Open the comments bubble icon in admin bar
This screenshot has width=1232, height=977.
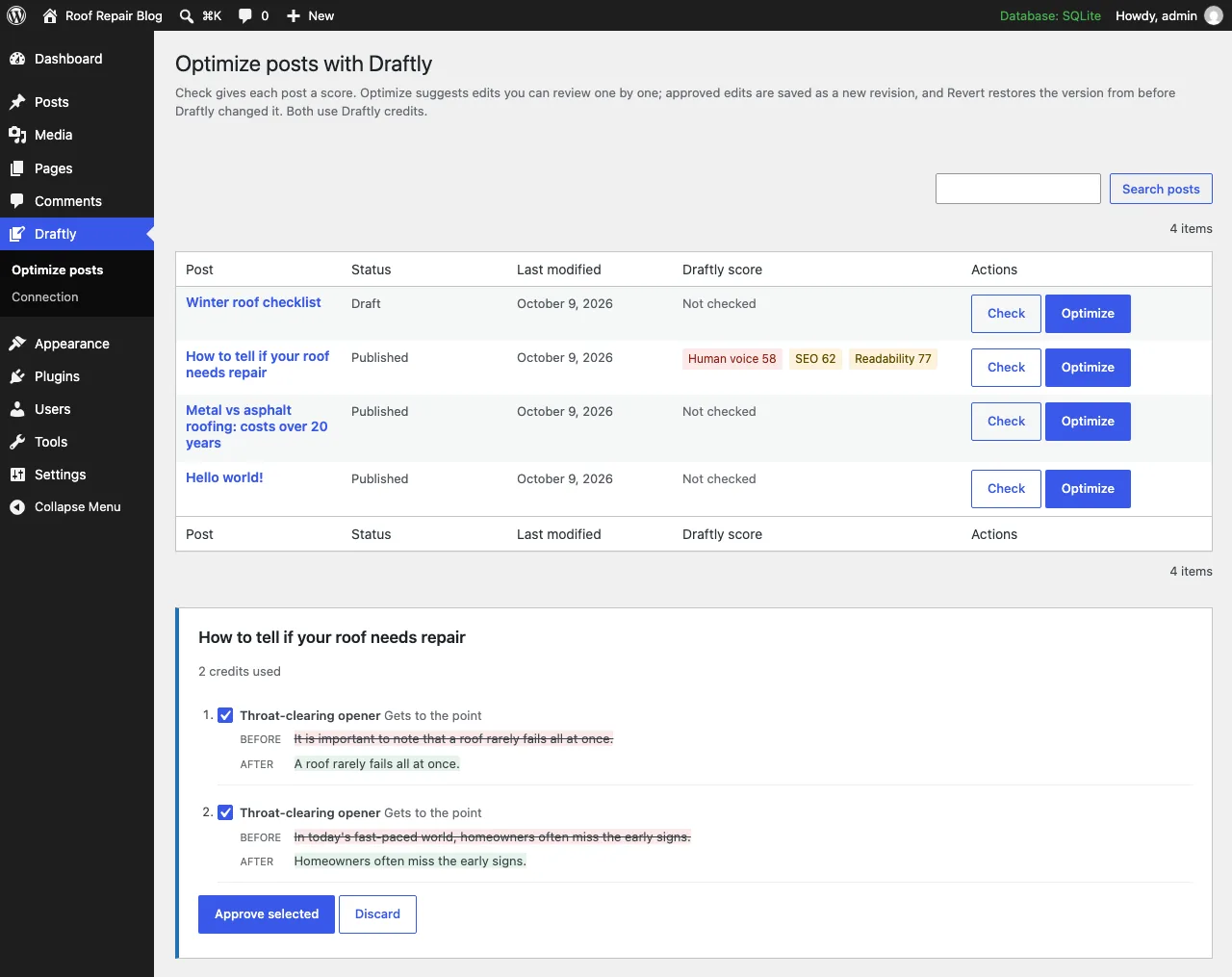[245, 15]
